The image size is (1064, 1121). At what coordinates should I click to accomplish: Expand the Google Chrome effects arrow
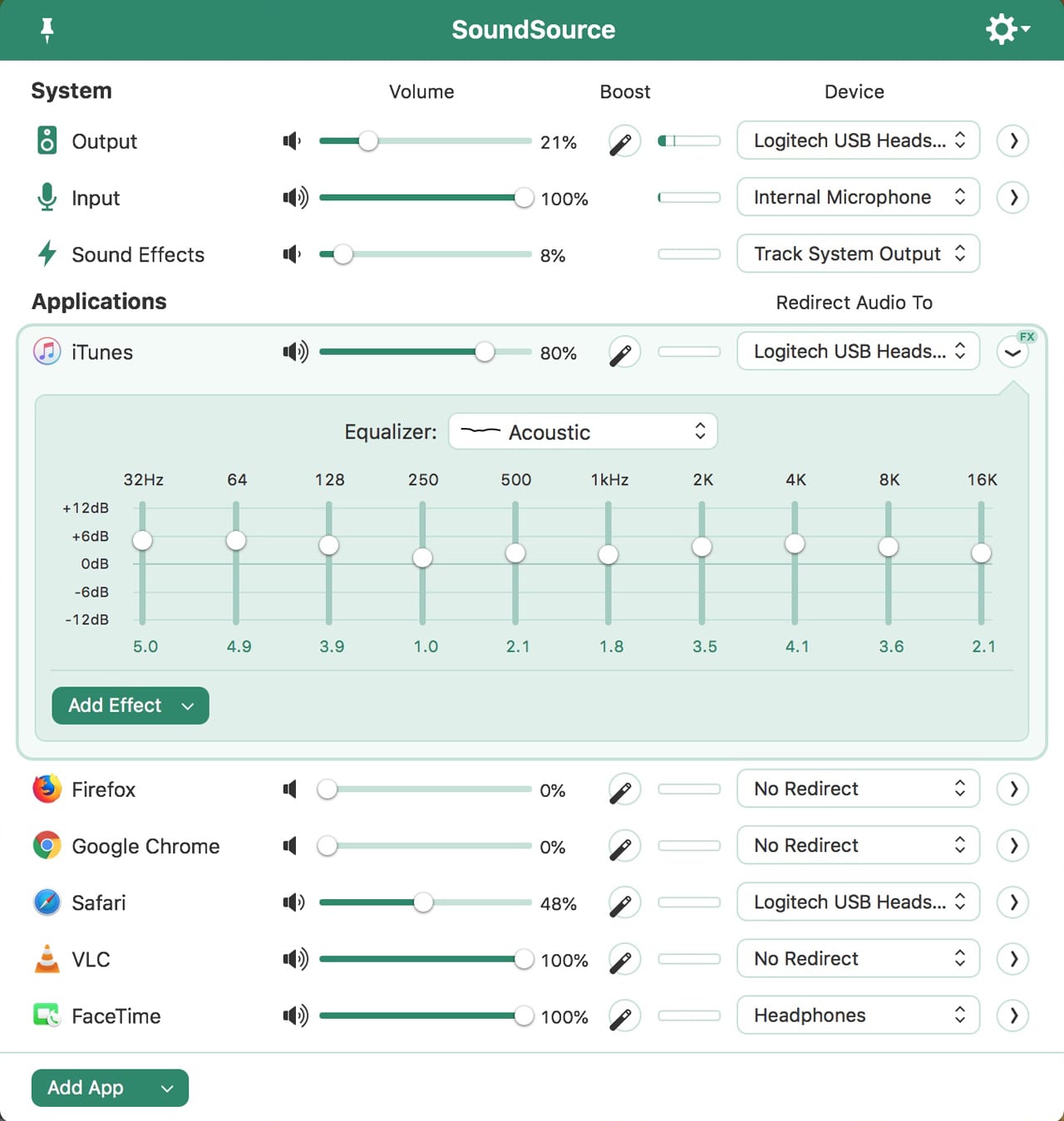(x=1012, y=846)
